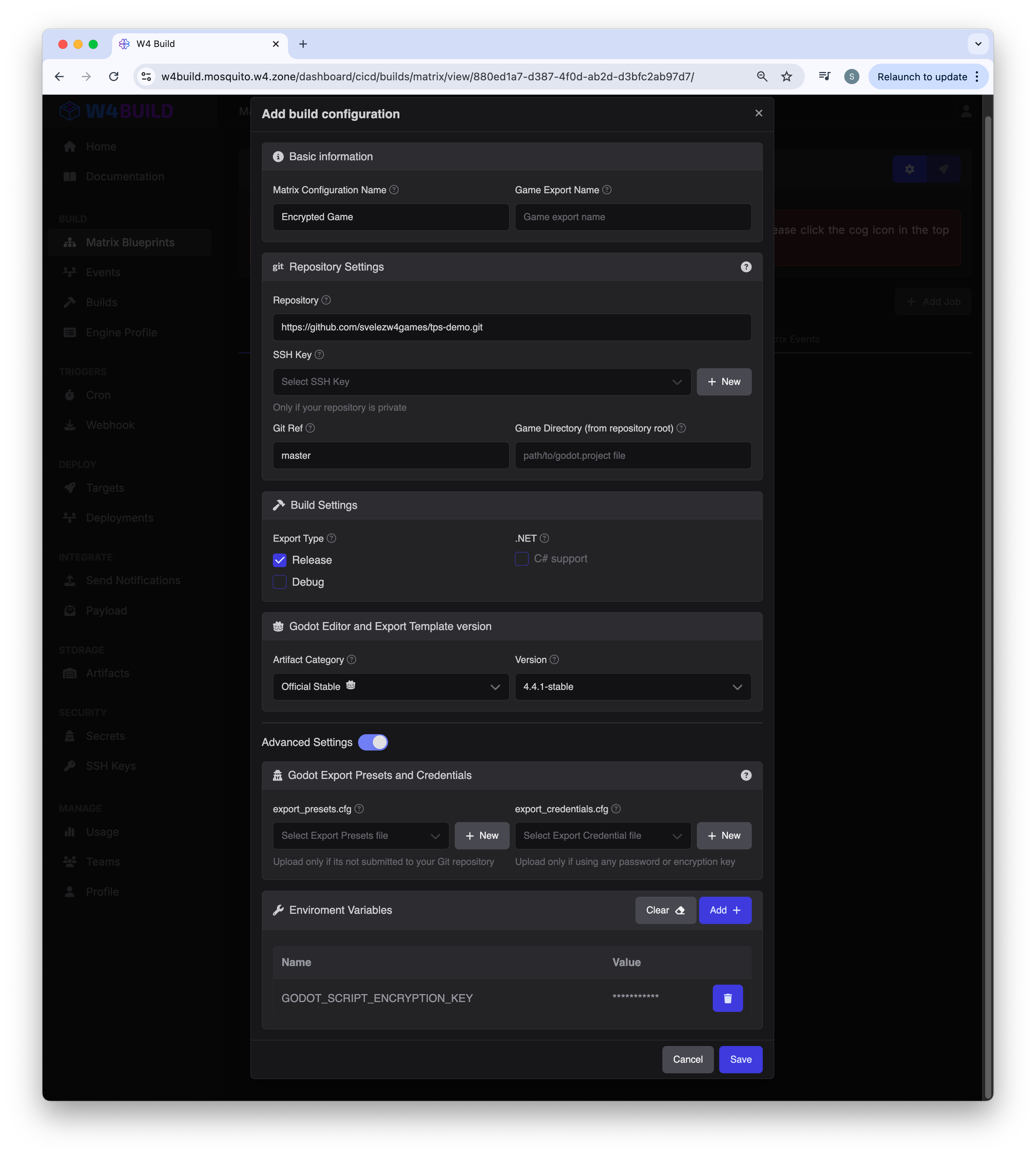Open the Repository Settings help question mark
This screenshot has width=1036, height=1157.
(x=746, y=267)
